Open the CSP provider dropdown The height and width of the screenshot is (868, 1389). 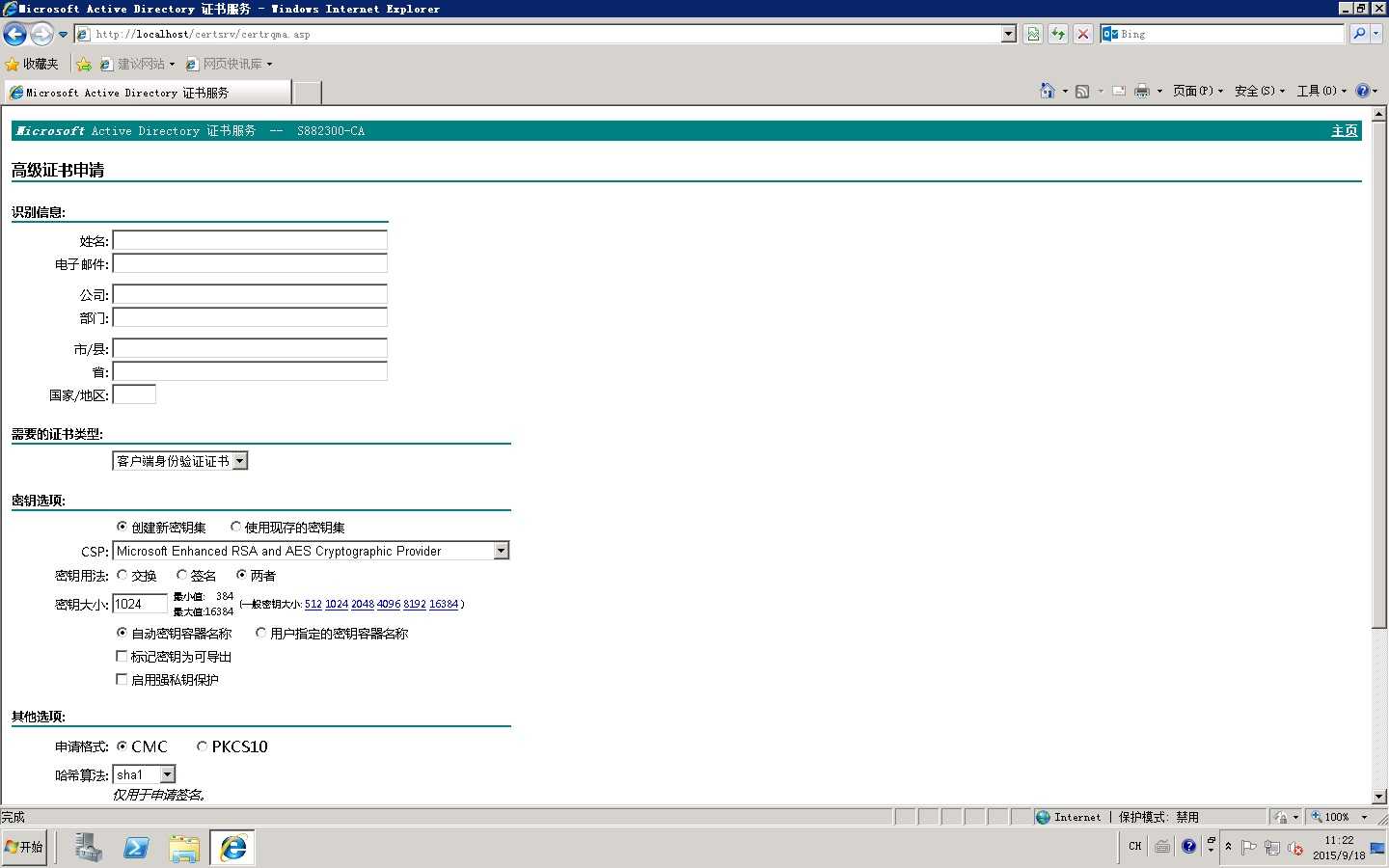pos(311,551)
